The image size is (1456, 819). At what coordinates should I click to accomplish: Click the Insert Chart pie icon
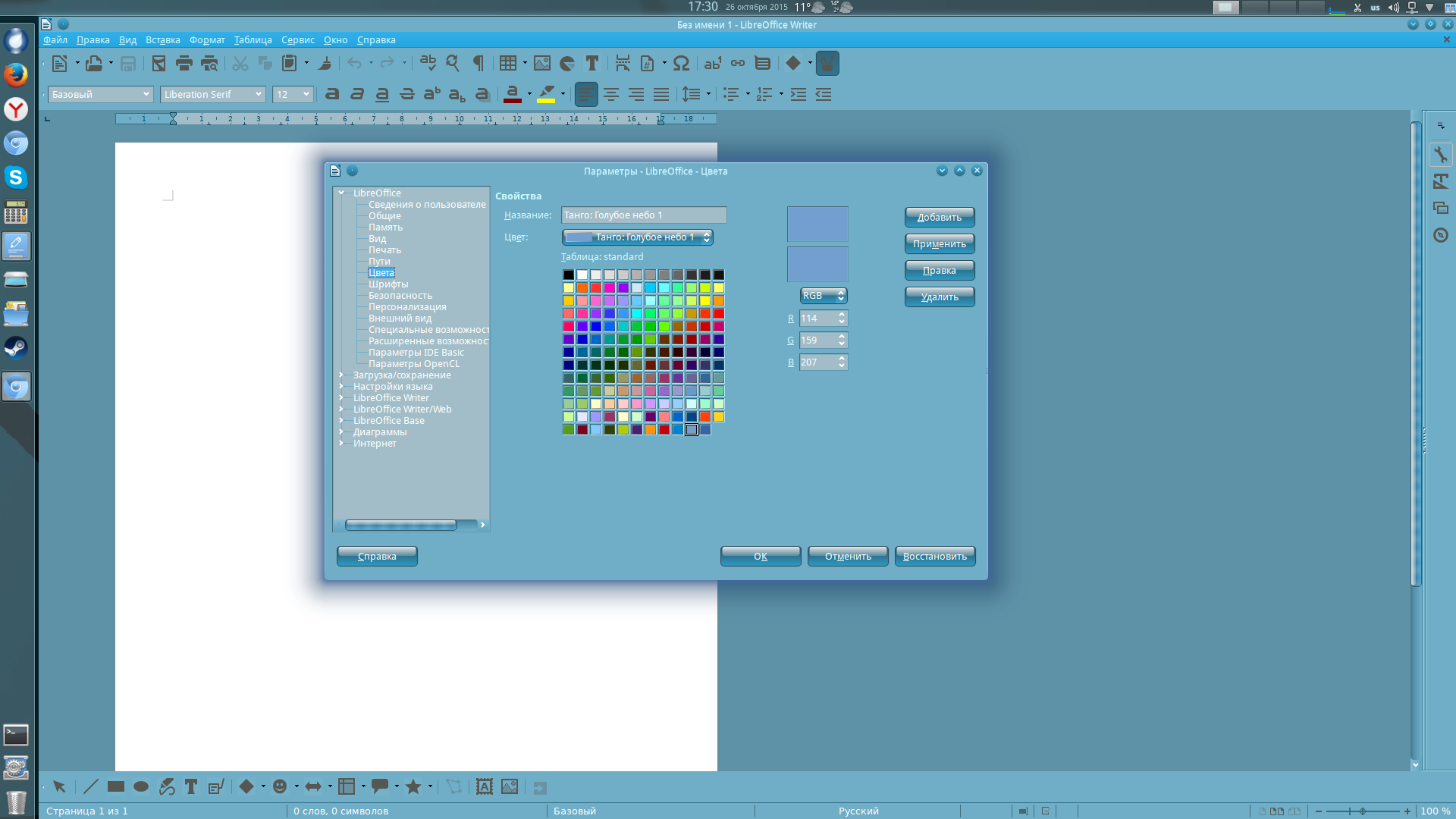[567, 64]
